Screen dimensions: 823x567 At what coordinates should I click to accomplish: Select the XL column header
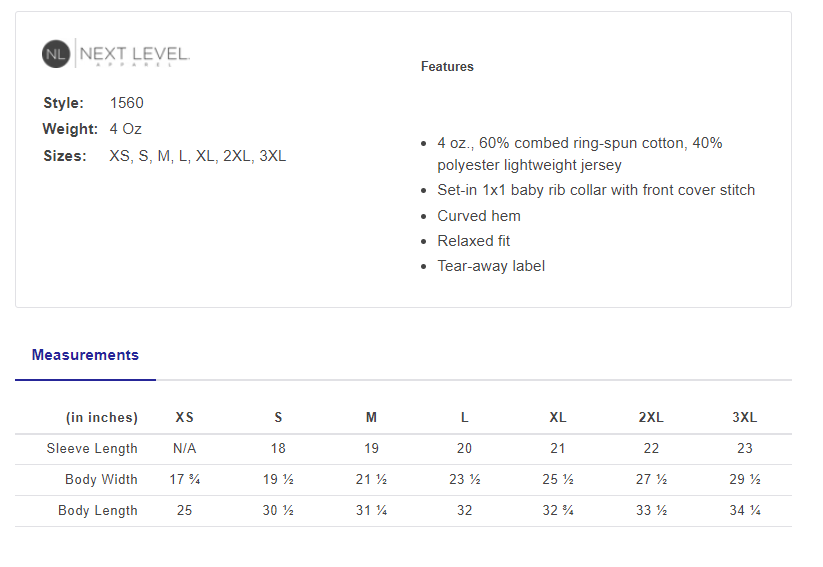[558, 418]
